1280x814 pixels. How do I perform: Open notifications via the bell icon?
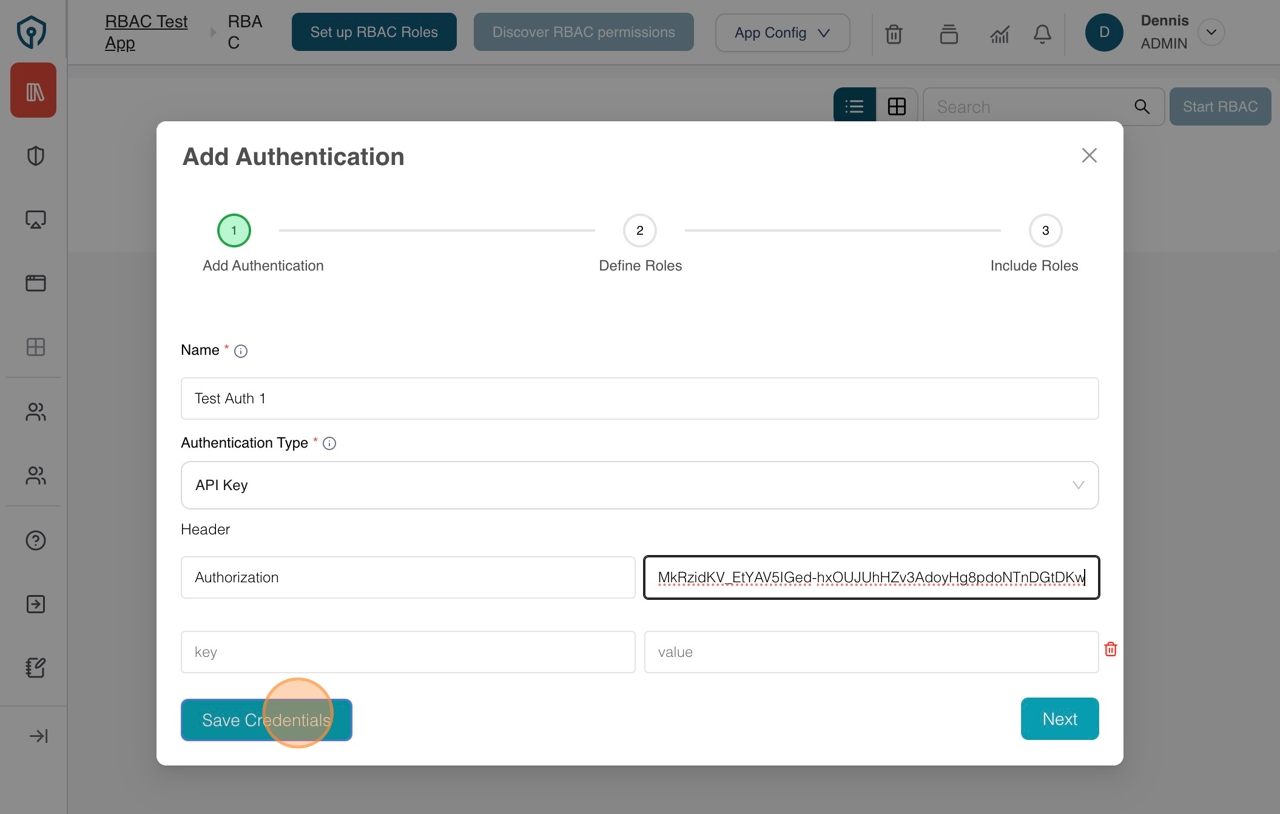tap(1042, 34)
